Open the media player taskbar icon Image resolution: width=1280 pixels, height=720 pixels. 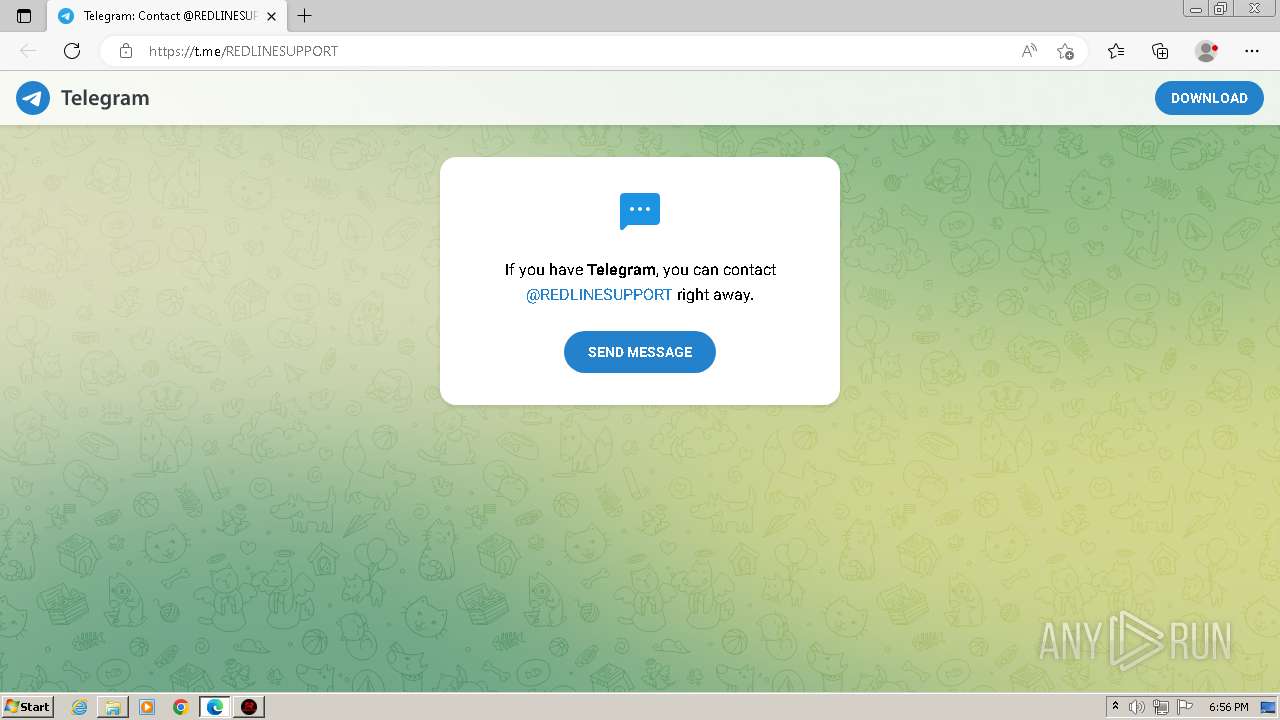(147, 707)
